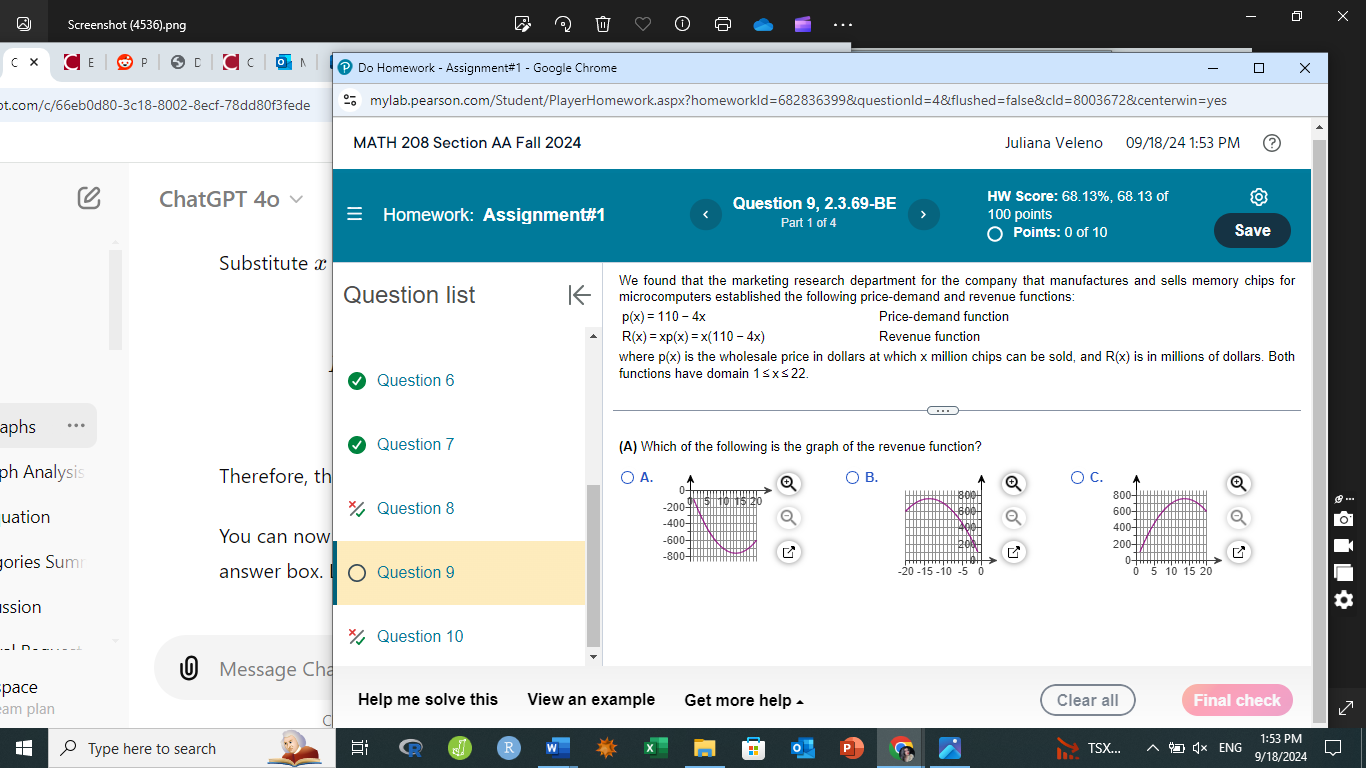
Task: Expand the Get more help dropdown
Action: click(x=742, y=700)
